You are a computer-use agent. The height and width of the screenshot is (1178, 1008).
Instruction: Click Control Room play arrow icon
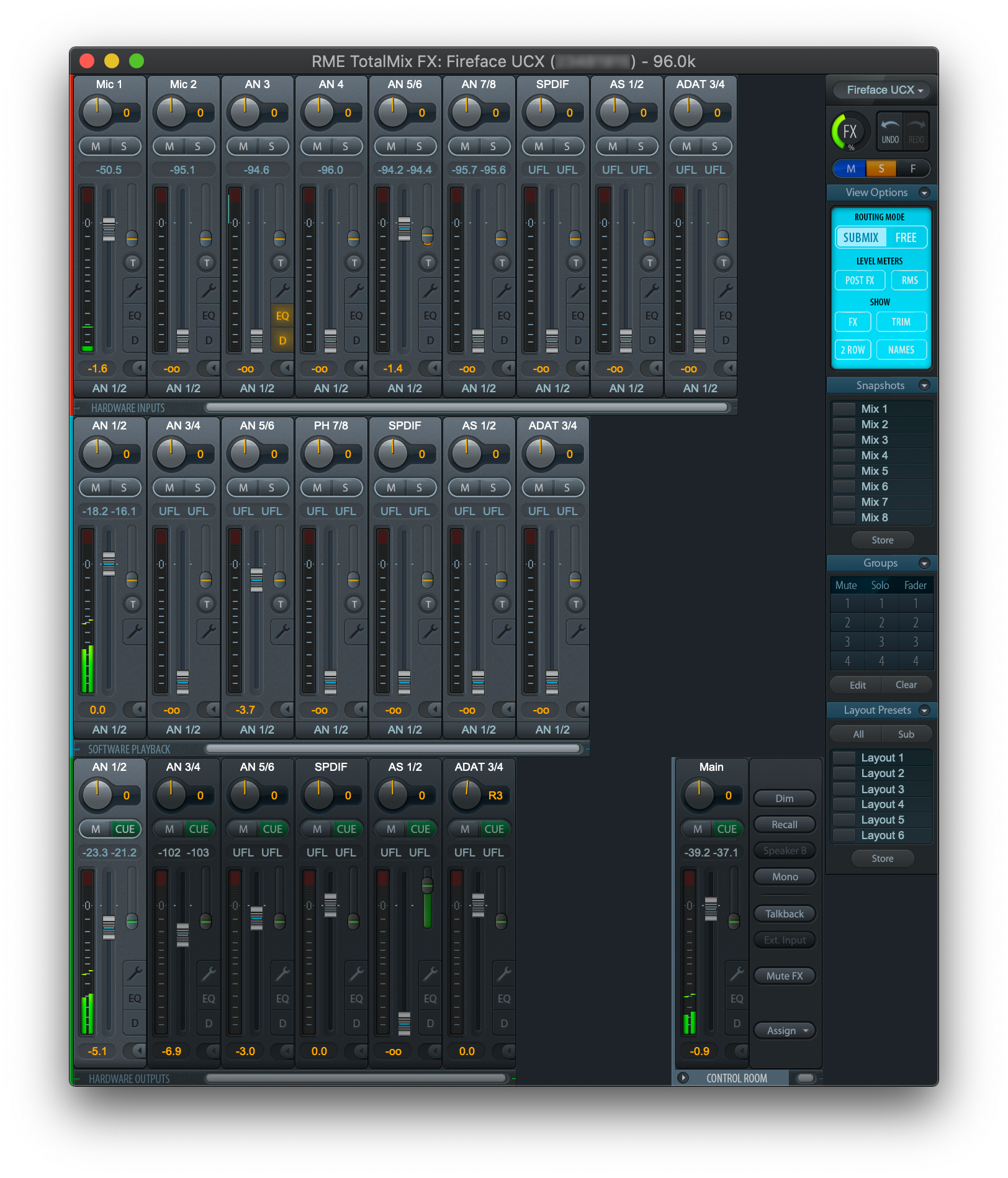tap(683, 1078)
